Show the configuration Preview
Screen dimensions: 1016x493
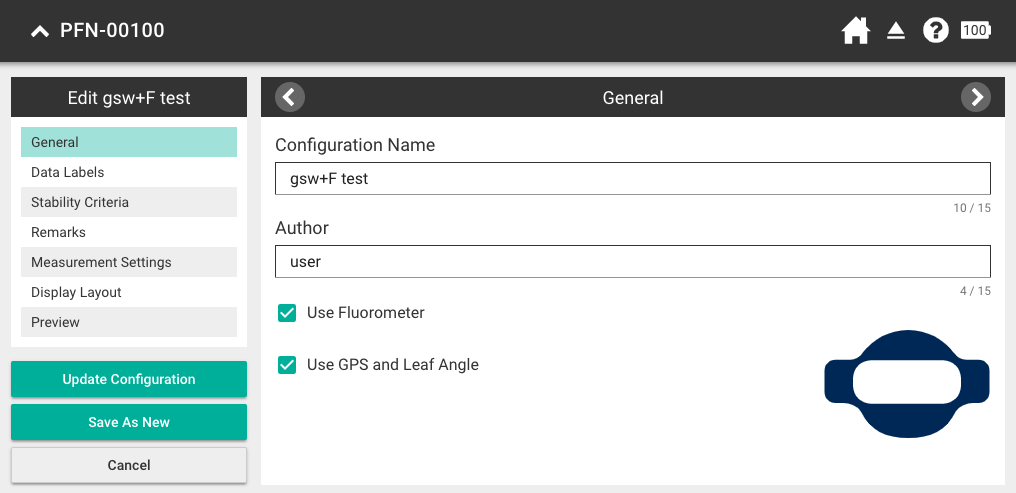pyautogui.click(x=129, y=322)
